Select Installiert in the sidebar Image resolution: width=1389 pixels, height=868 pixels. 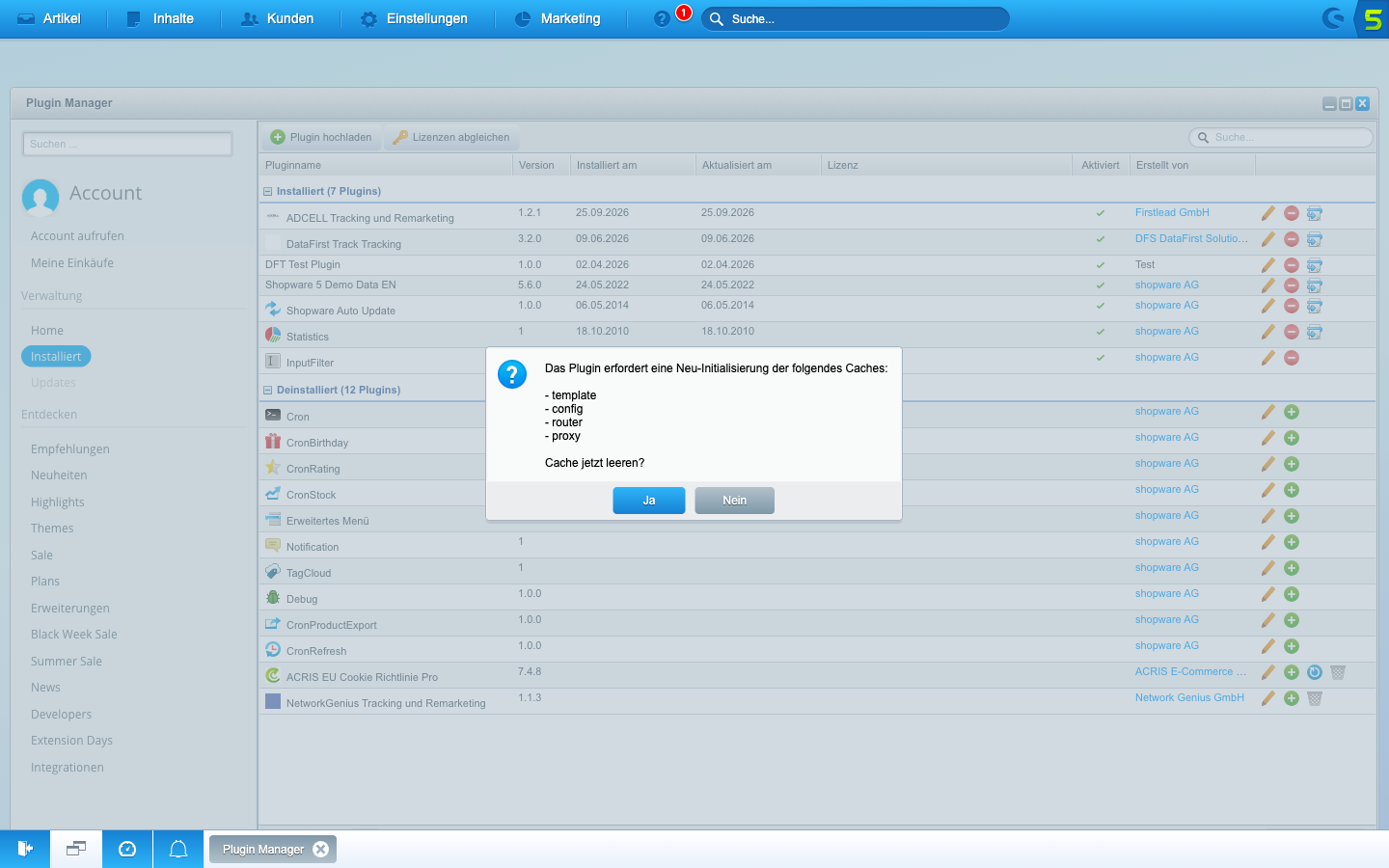click(56, 357)
